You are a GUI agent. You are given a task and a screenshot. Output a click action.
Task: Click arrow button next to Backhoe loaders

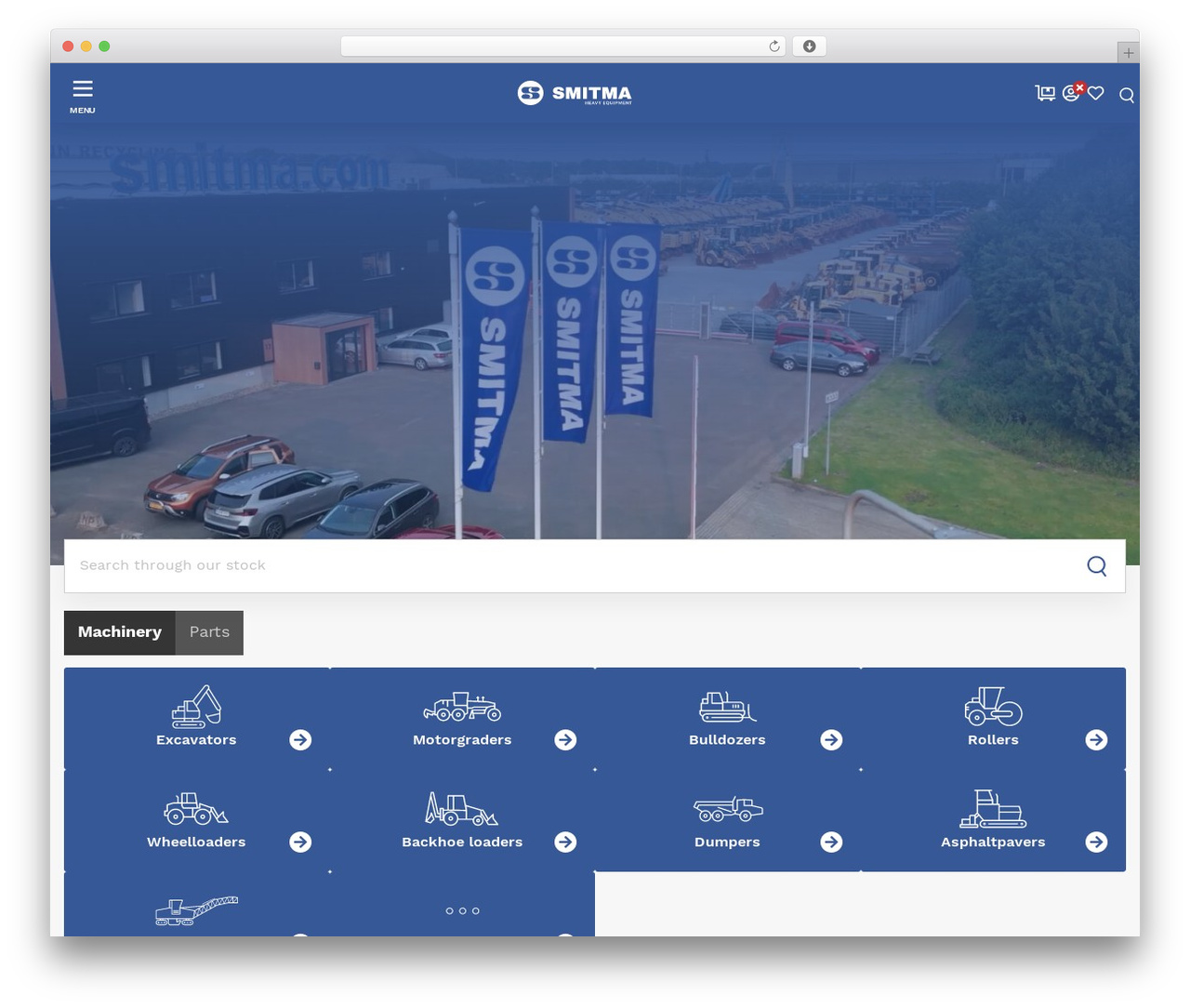pos(565,842)
